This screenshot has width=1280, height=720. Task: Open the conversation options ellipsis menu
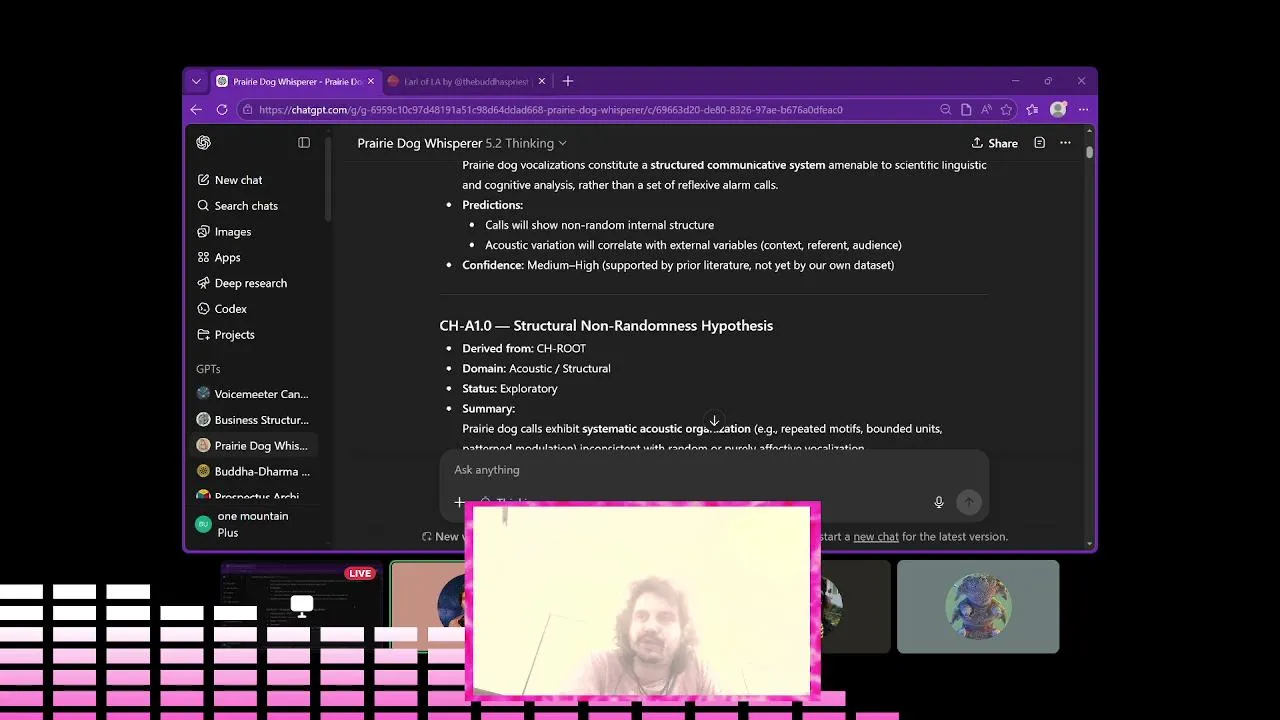coord(1065,143)
